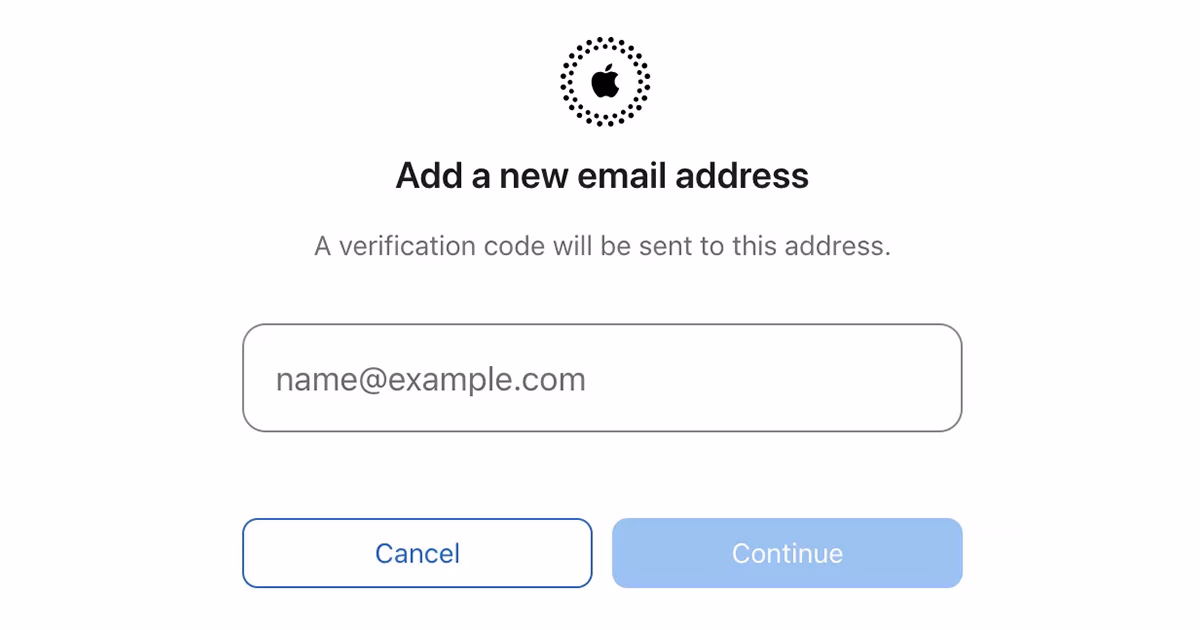Click the white outlined Cancel button
This screenshot has height=630, width=1200.
(x=417, y=553)
